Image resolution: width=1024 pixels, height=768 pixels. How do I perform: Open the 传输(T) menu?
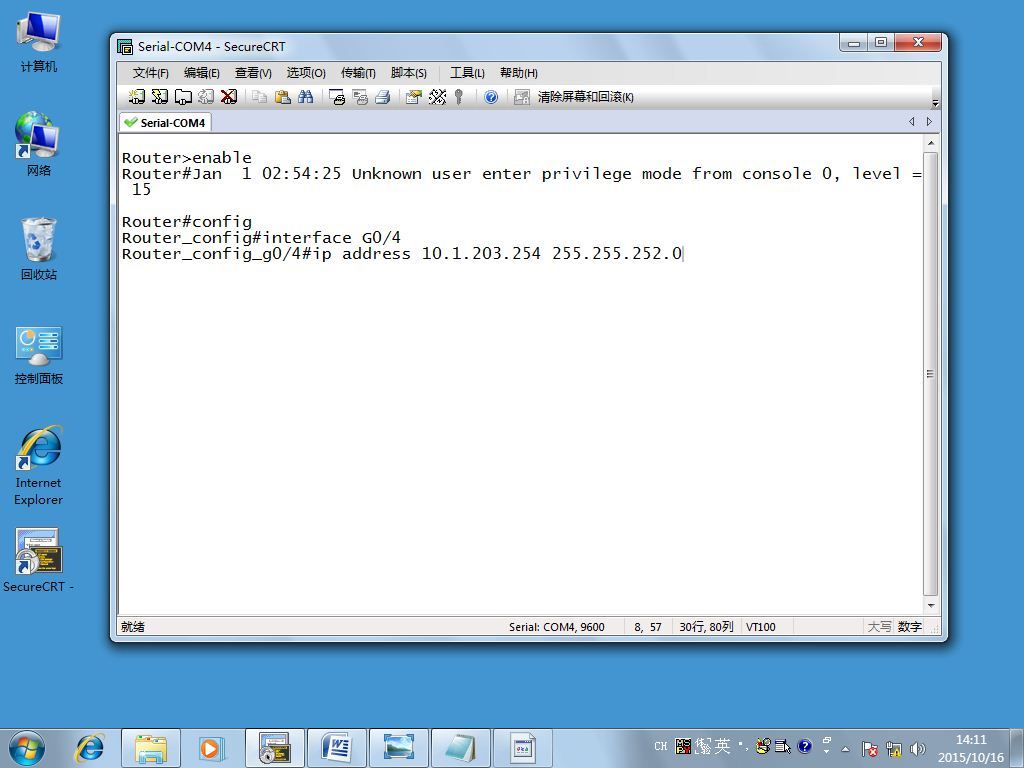(x=358, y=72)
